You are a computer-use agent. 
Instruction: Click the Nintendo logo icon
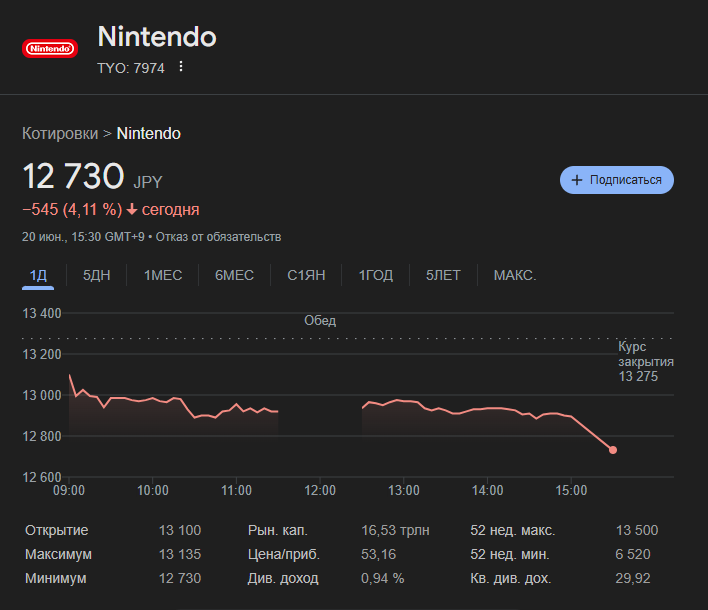pyautogui.click(x=49, y=48)
